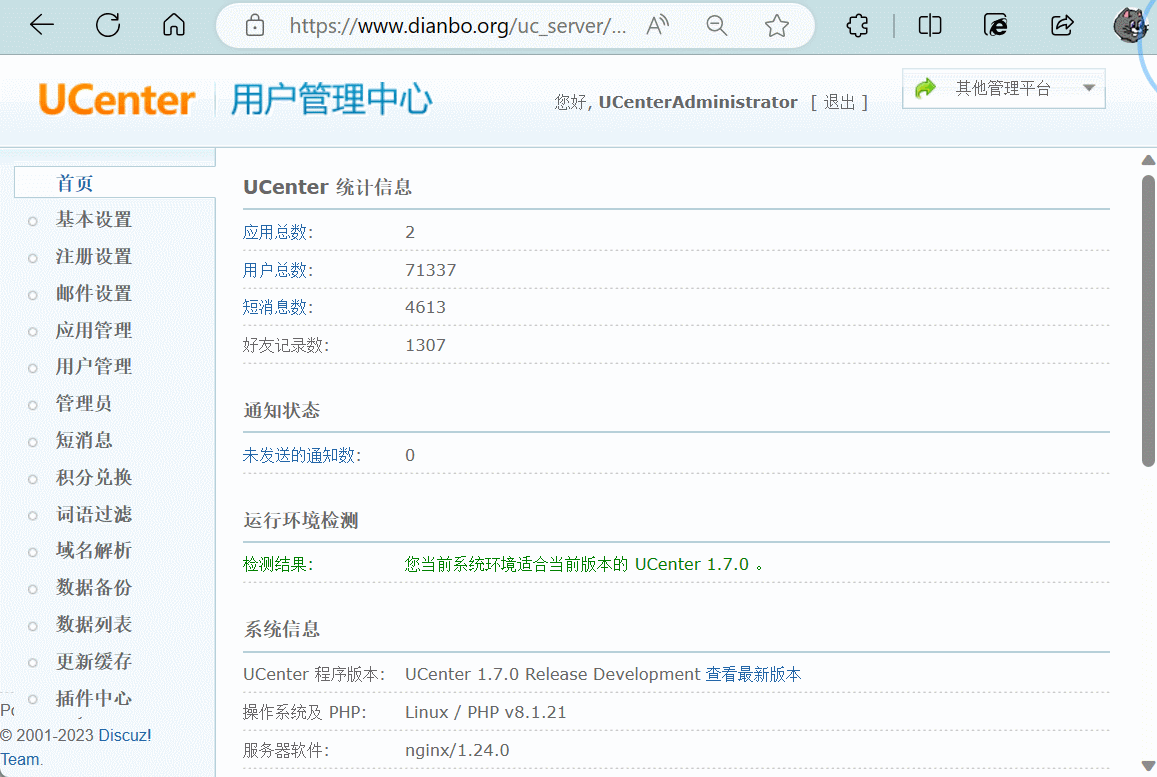Screen dimensions: 1157x777
Task: Click the UCenter logo
Action: [117, 100]
